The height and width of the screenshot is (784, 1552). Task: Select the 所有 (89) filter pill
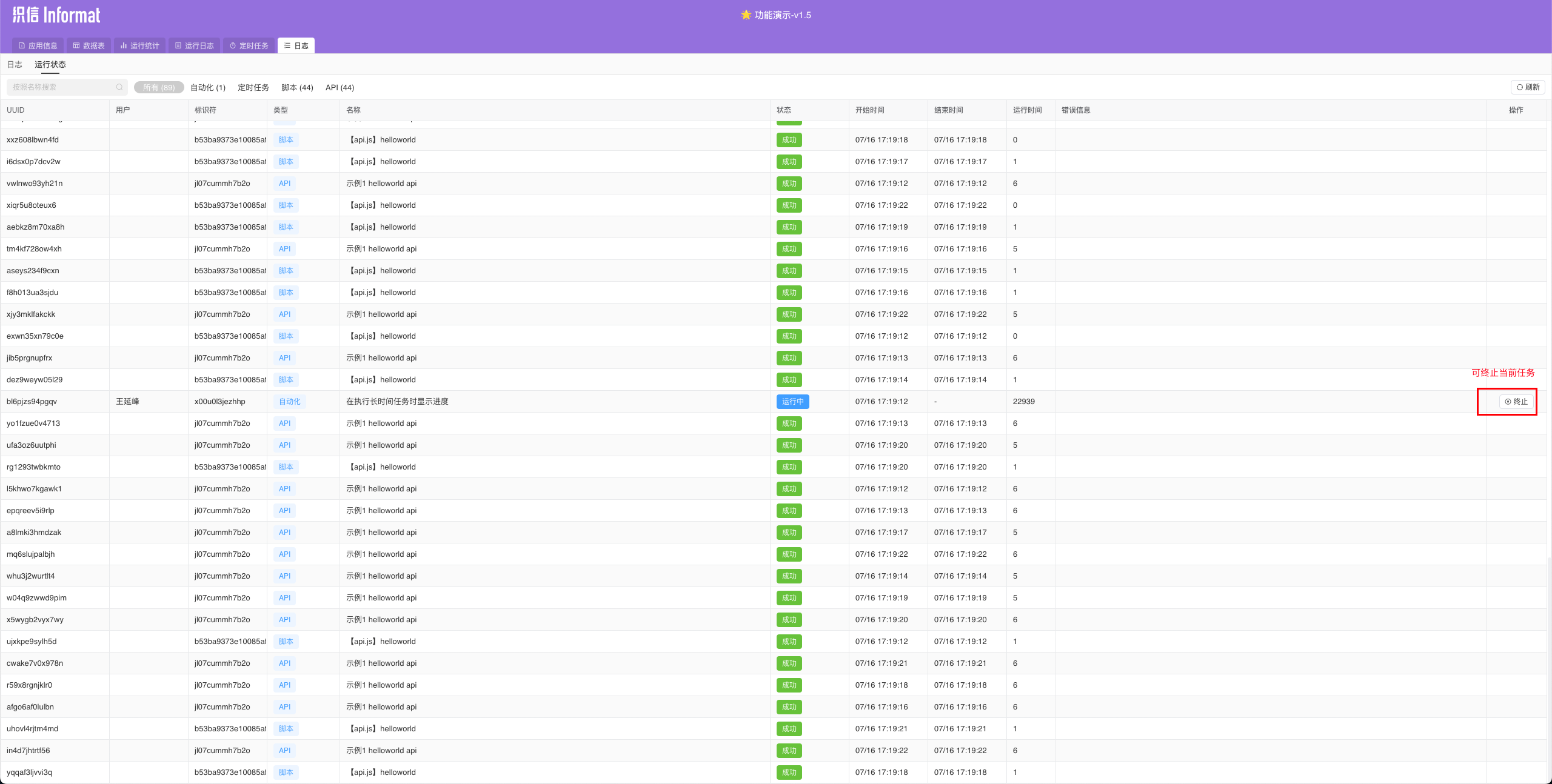[x=159, y=88]
